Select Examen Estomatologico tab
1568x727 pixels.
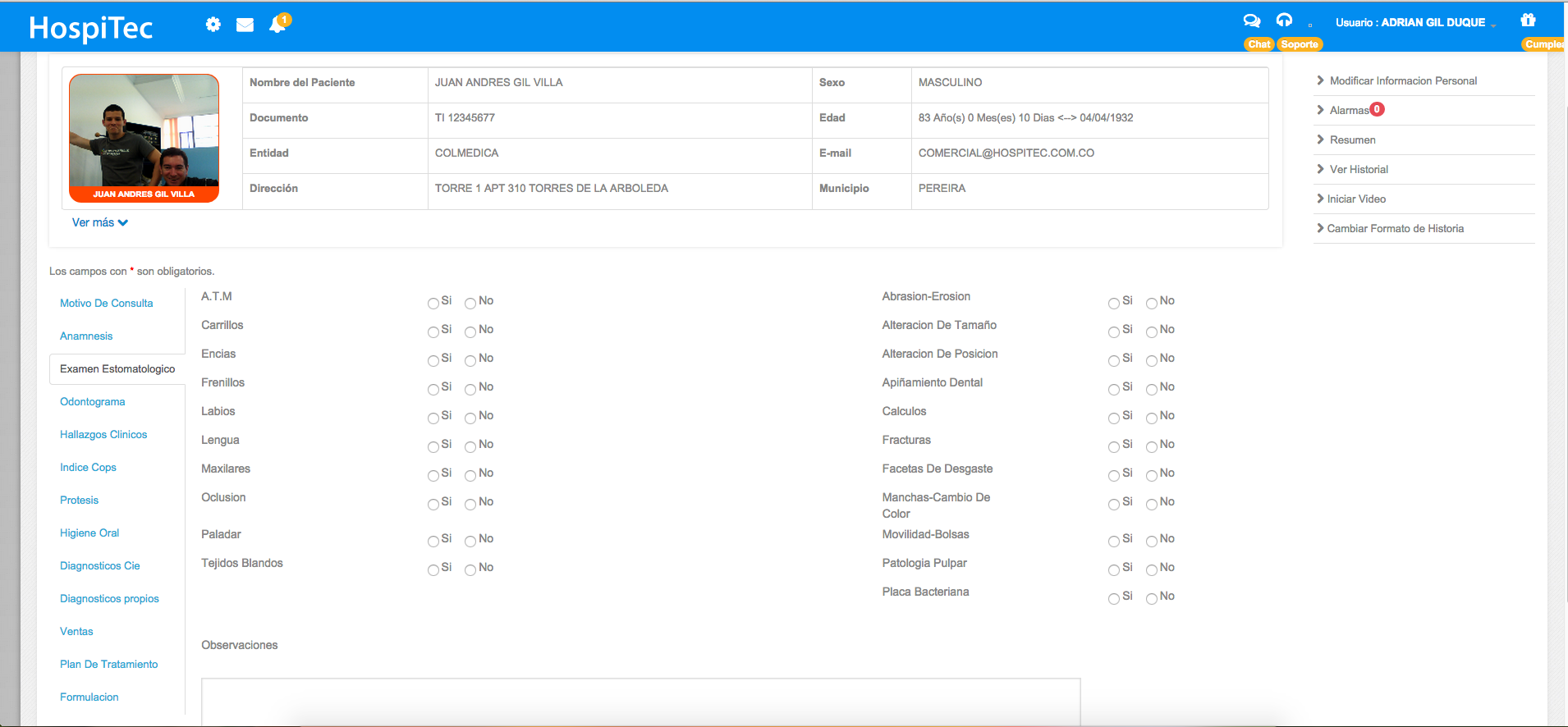pos(117,368)
